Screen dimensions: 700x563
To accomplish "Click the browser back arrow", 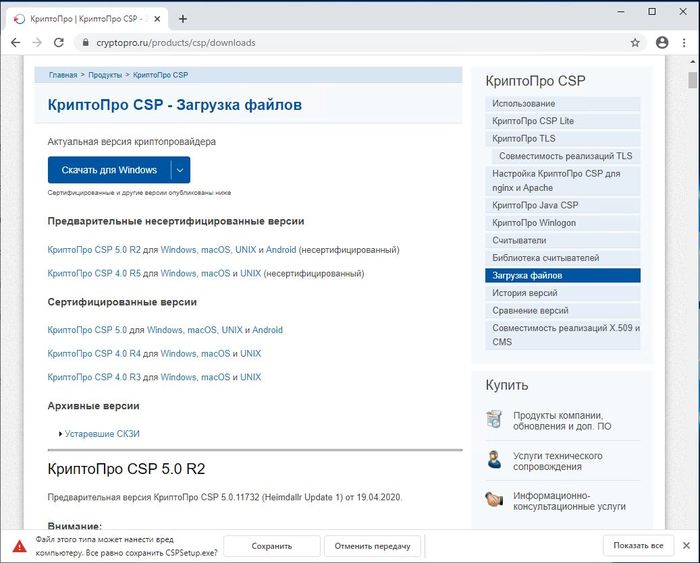I will click(x=16, y=42).
